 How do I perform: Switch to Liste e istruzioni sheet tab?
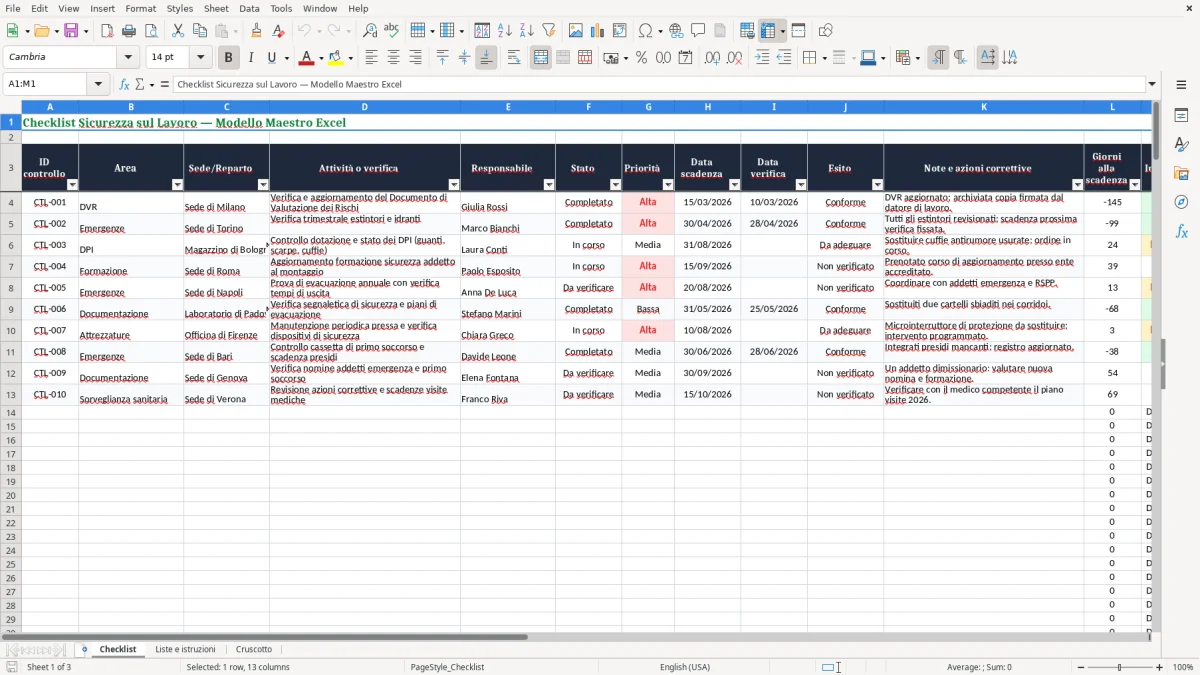(x=185, y=649)
